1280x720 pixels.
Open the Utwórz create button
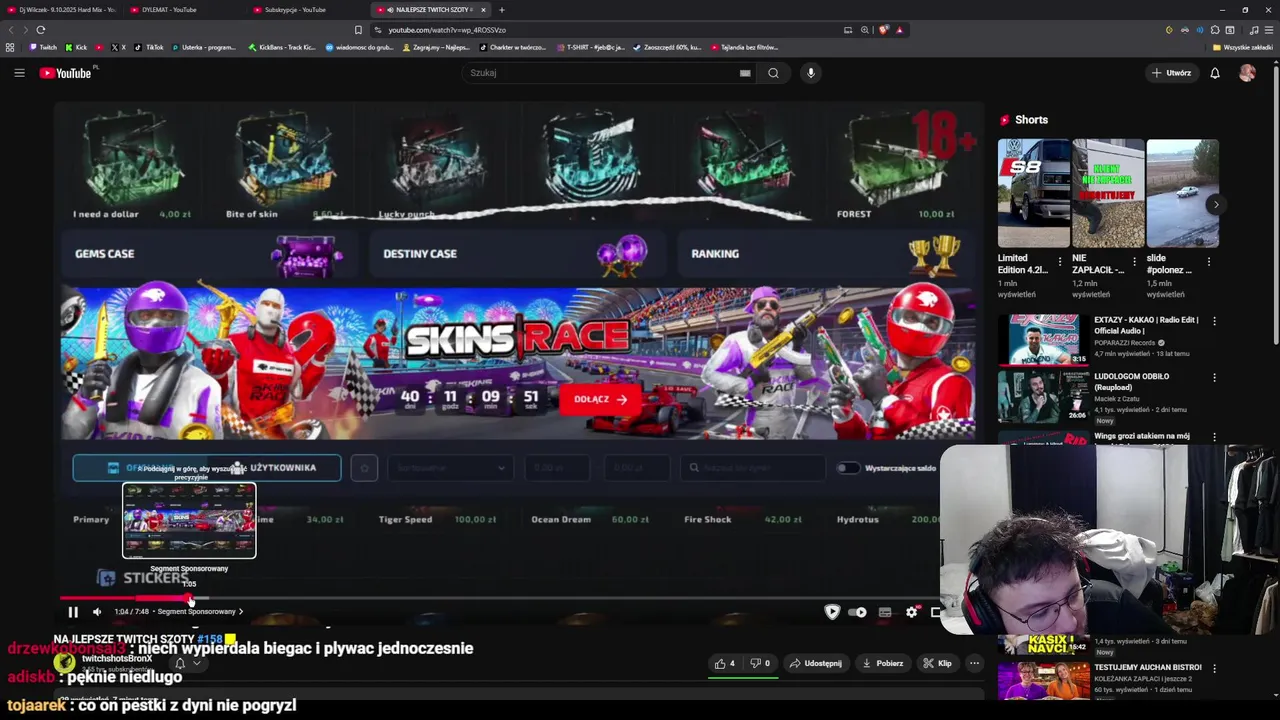(x=1171, y=73)
